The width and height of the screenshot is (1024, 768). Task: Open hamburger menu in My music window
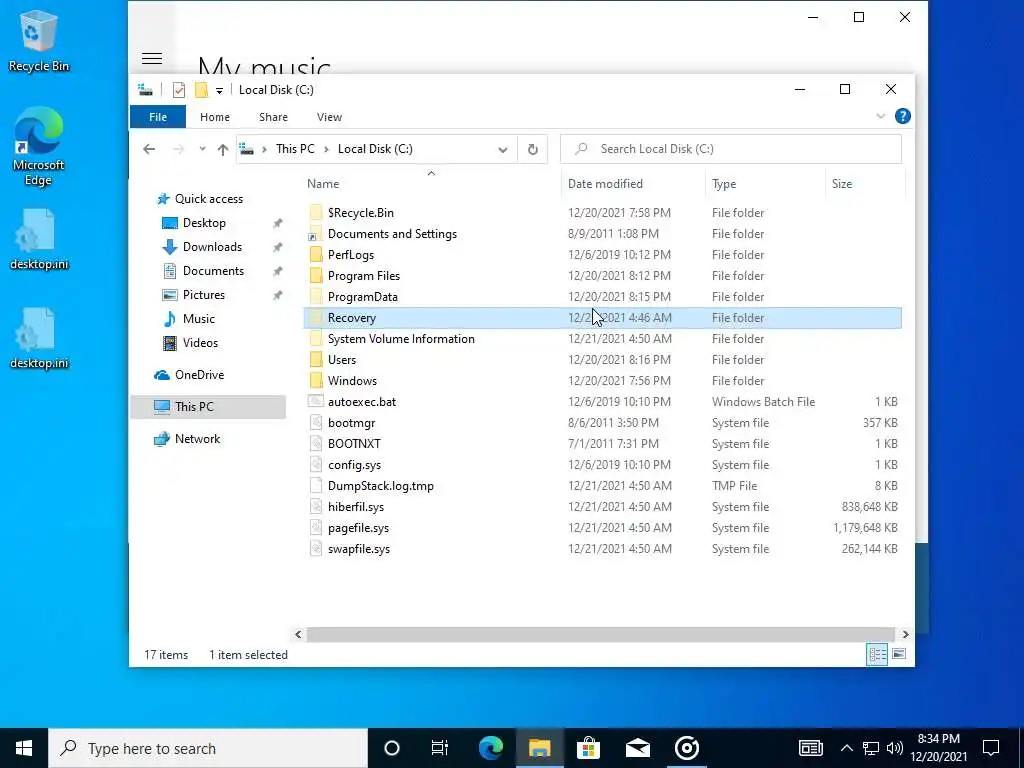(x=152, y=59)
